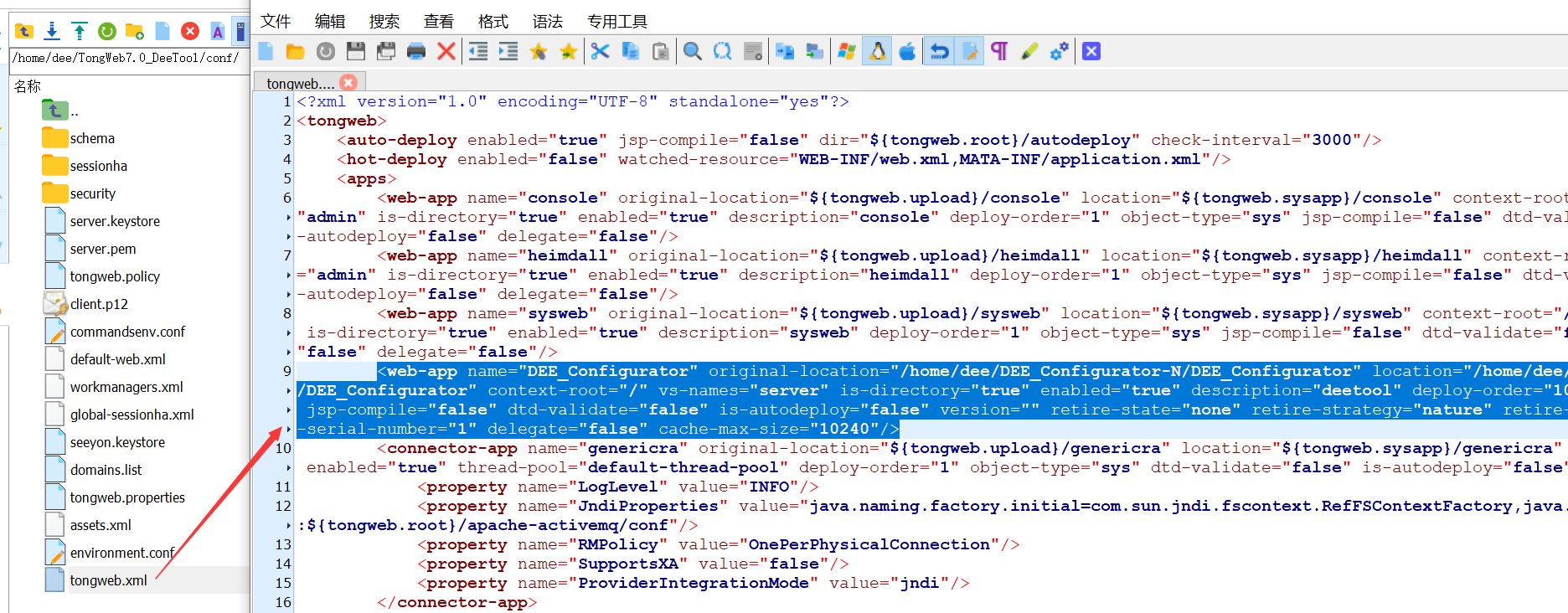1568x613 pixels.
Task: Open the 编辑 menu
Action: [330, 21]
